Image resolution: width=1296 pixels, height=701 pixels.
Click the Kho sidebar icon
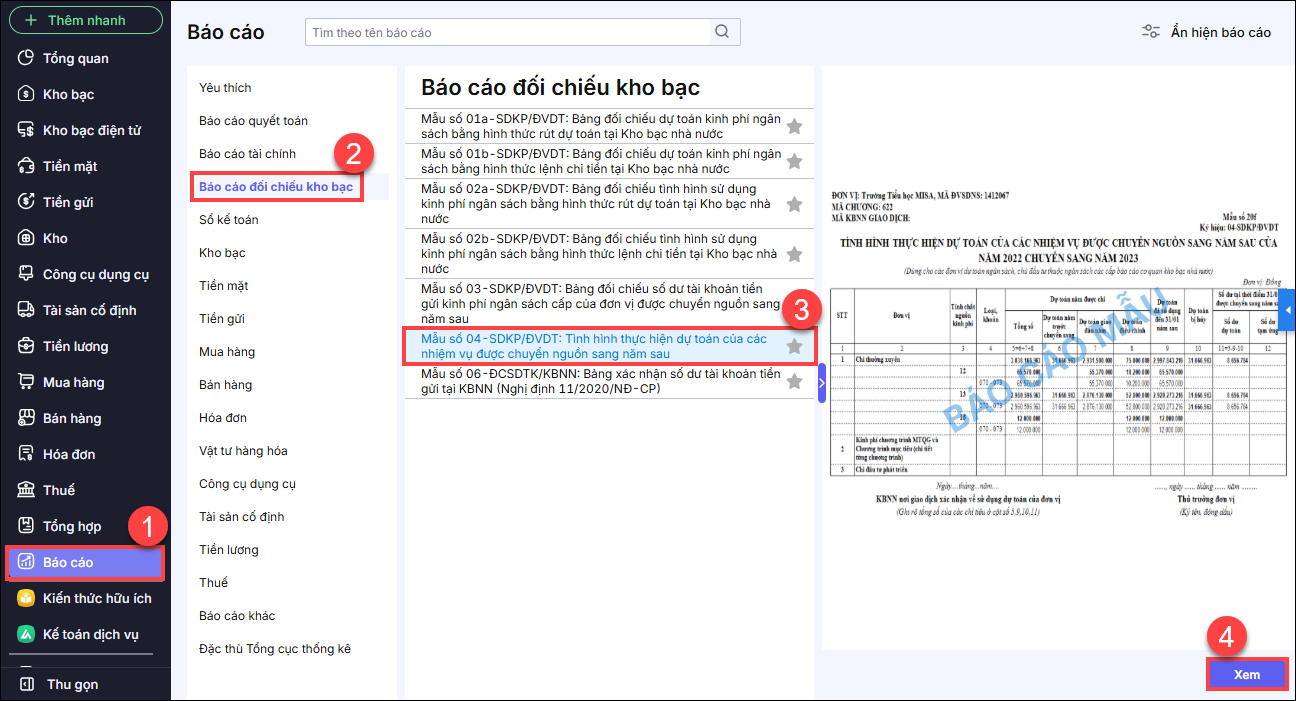(x=27, y=238)
